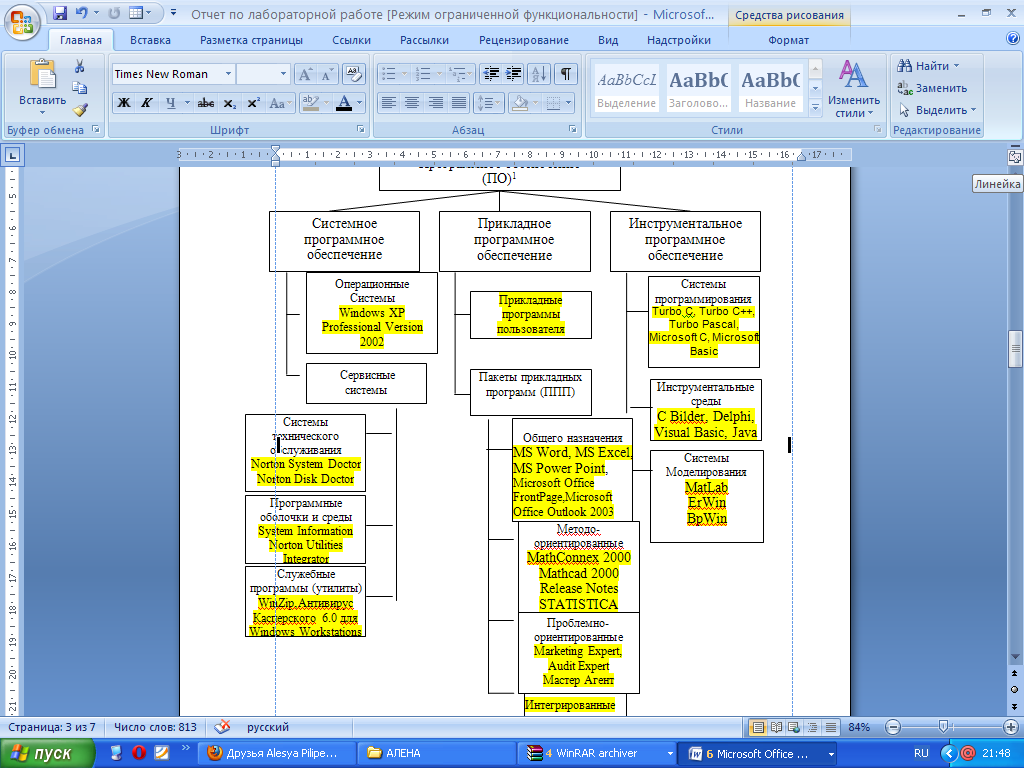This screenshot has width=1024, height=768.
Task: Apply the Заголово... style
Action: tap(698, 88)
